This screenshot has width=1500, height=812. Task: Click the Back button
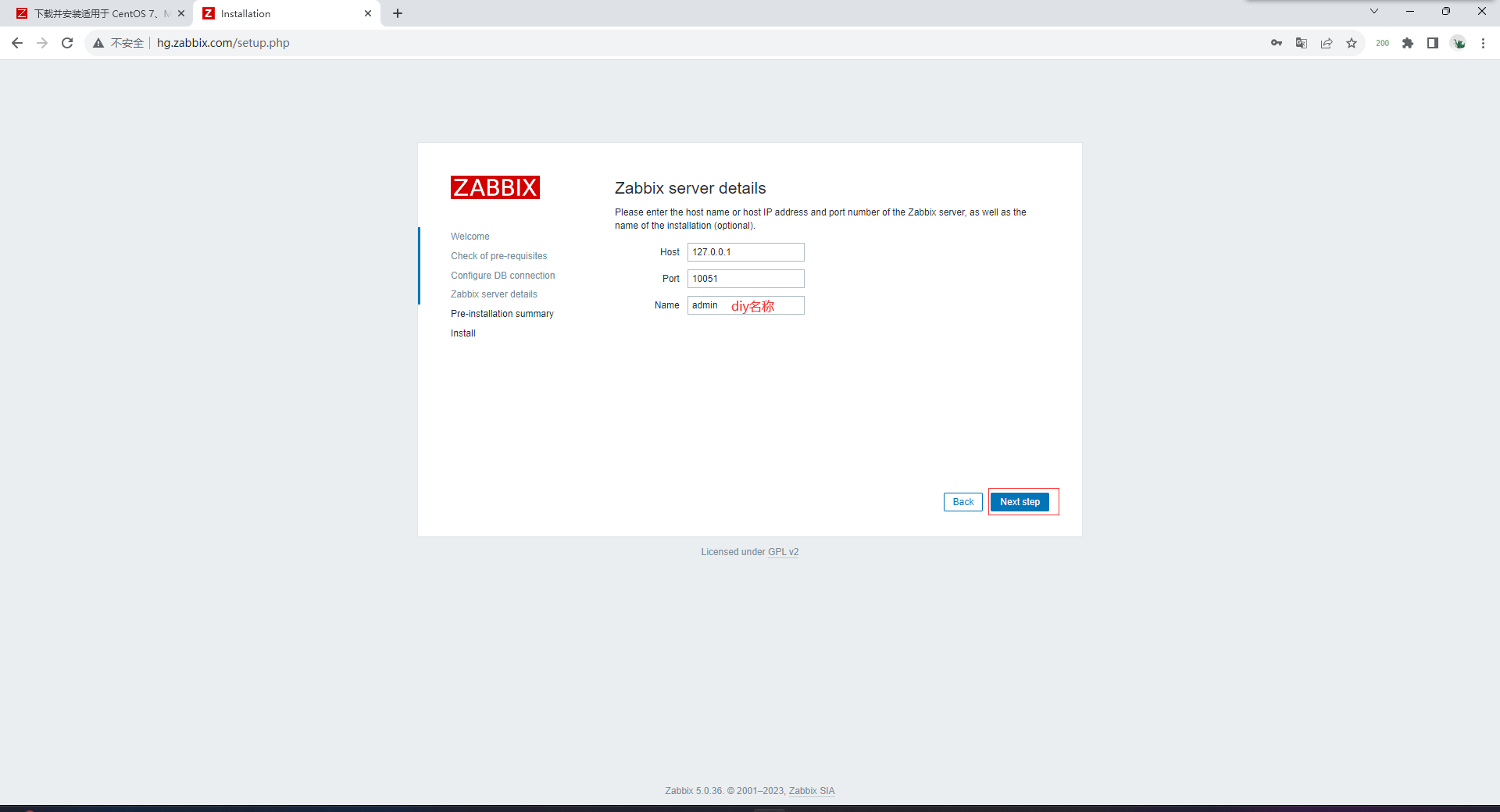pos(963,502)
